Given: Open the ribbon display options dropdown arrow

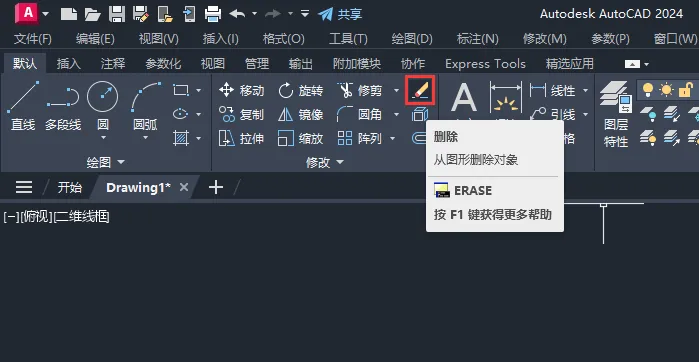Looking at the screenshot, I should point(646,64).
